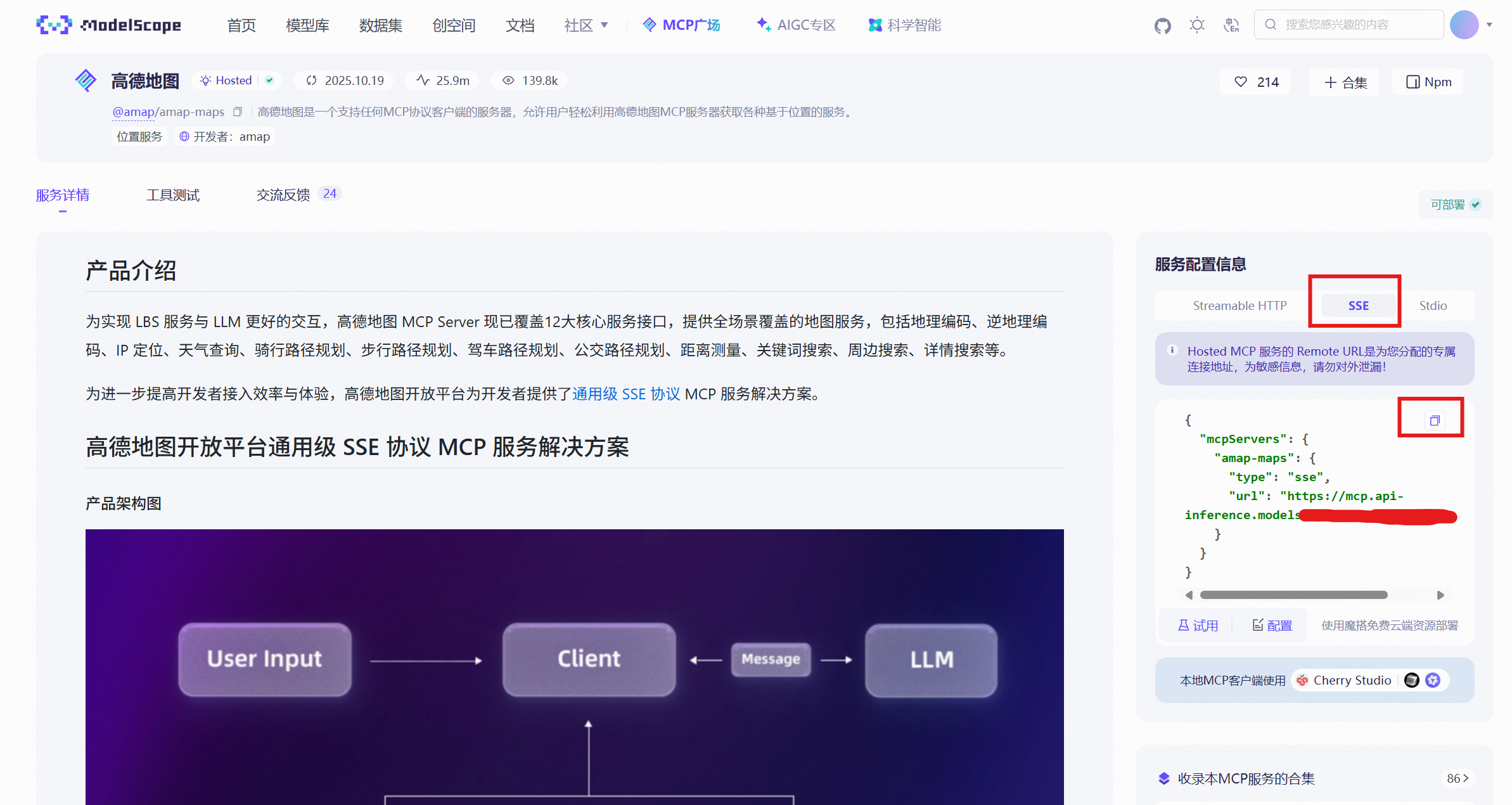Open ModelScope's GitHub page icon

(x=1162, y=25)
